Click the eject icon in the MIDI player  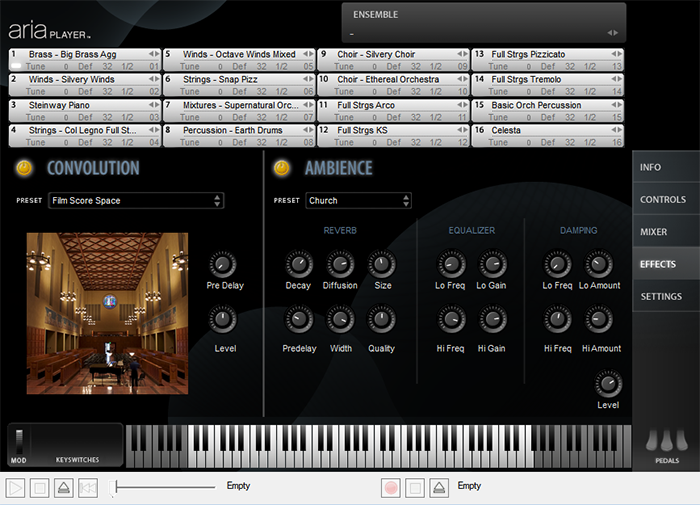click(x=62, y=488)
